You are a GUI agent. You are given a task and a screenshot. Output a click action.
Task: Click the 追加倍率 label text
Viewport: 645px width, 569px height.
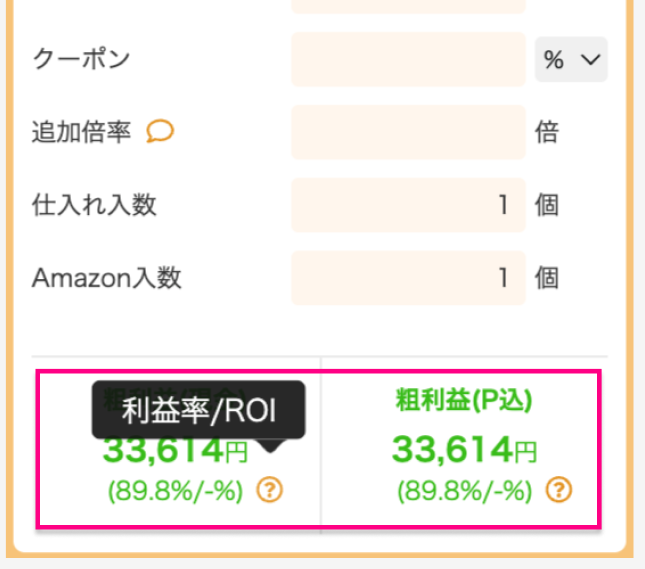click(x=81, y=132)
